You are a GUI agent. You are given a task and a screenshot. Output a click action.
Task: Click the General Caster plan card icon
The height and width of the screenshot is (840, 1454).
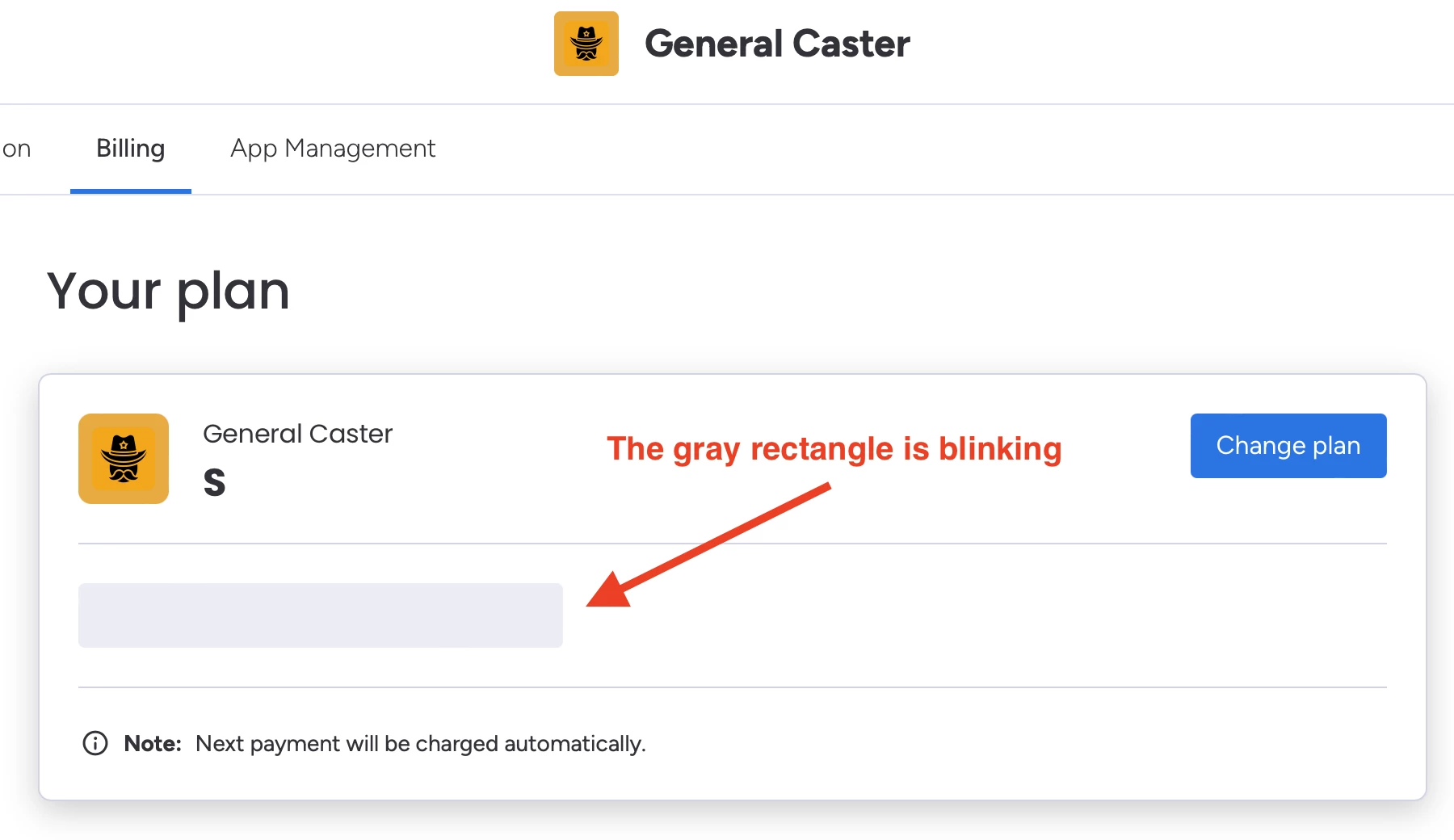[x=124, y=459]
